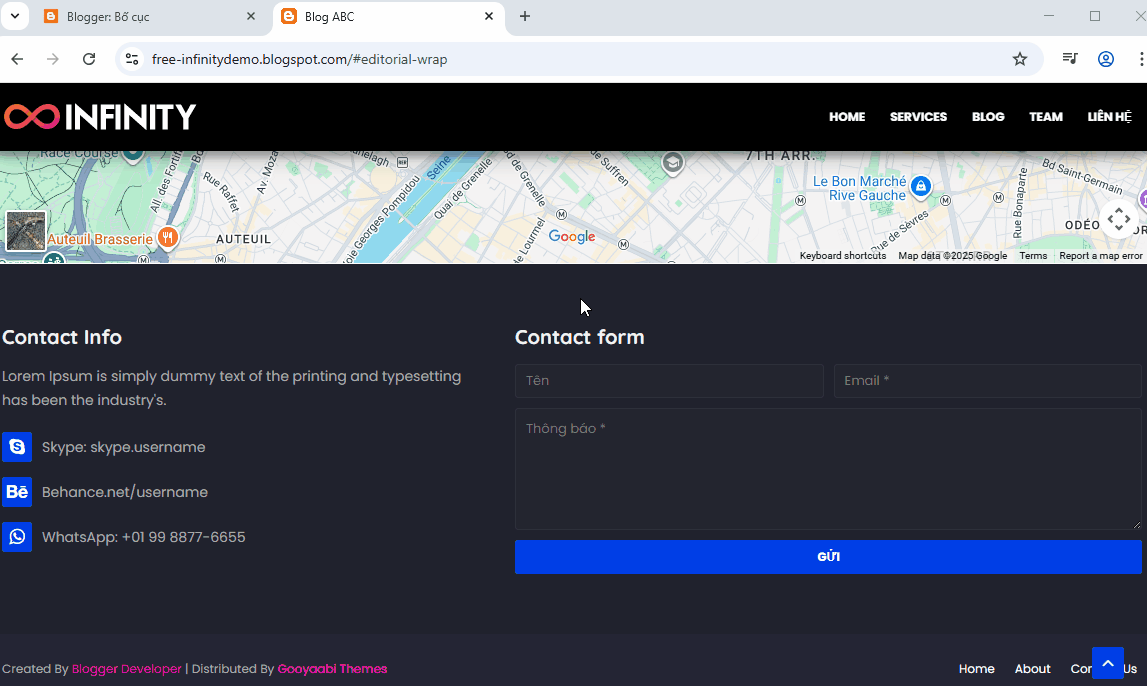Open Keyboard shortcuts on the map
This screenshot has height=686, width=1147.
pyautogui.click(x=843, y=256)
